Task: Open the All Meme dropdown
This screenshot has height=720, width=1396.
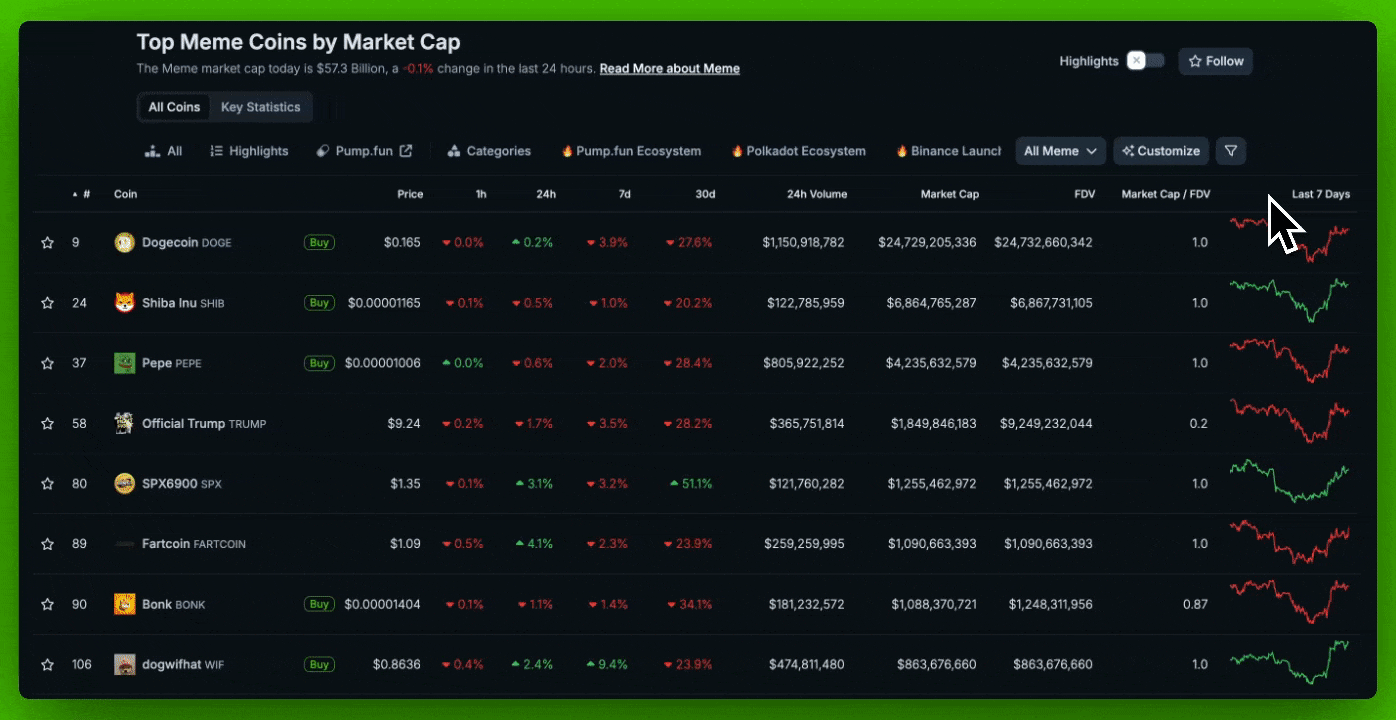Action: [1060, 151]
